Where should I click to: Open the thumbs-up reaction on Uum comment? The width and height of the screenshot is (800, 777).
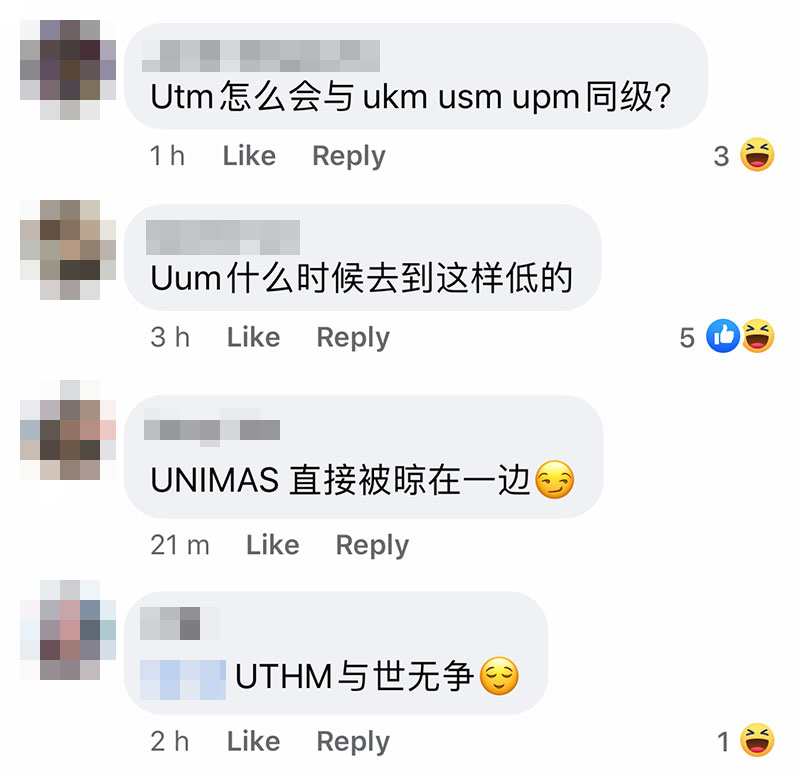(722, 336)
